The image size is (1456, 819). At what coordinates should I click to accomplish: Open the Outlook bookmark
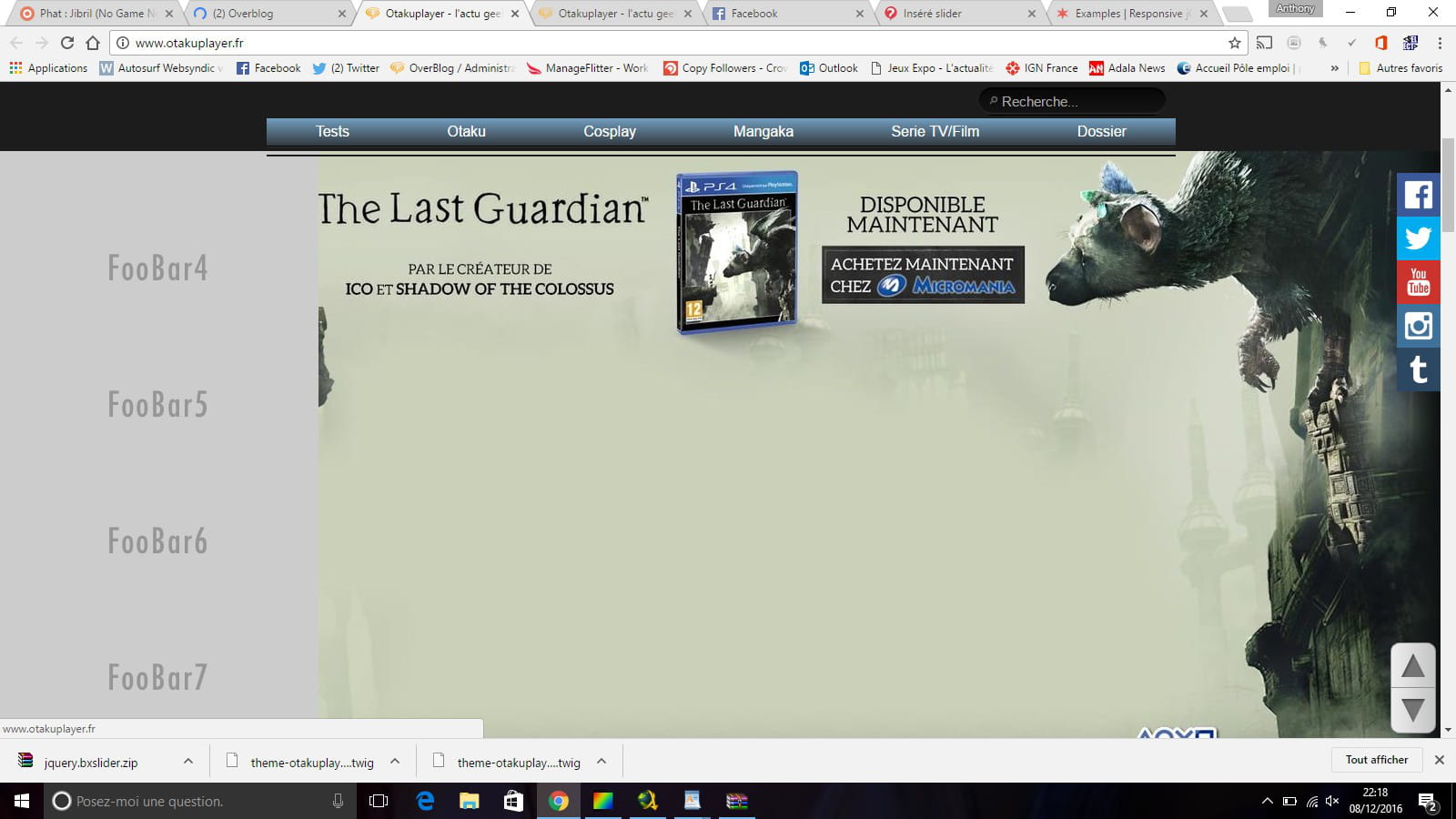829,68
